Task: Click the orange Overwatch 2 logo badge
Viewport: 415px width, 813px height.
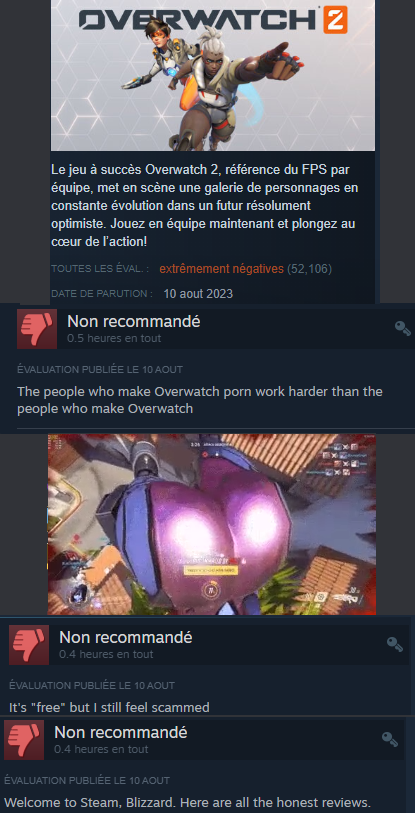Action: [335, 20]
